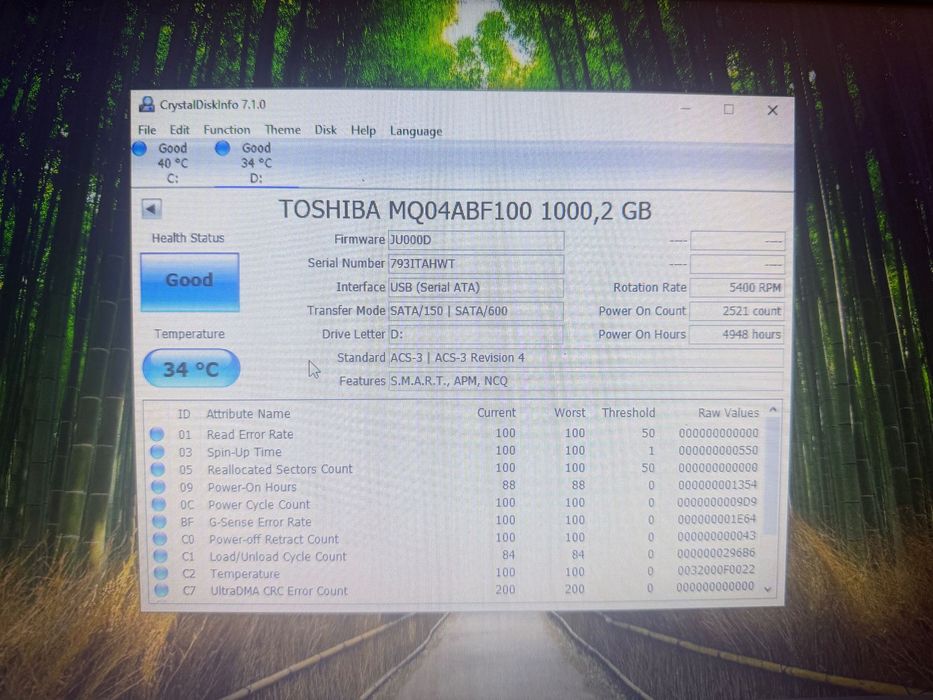The image size is (933, 700).
Task: Click the Power On Count value 2521 count
Action: pyautogui.click(x=737, y=311)
